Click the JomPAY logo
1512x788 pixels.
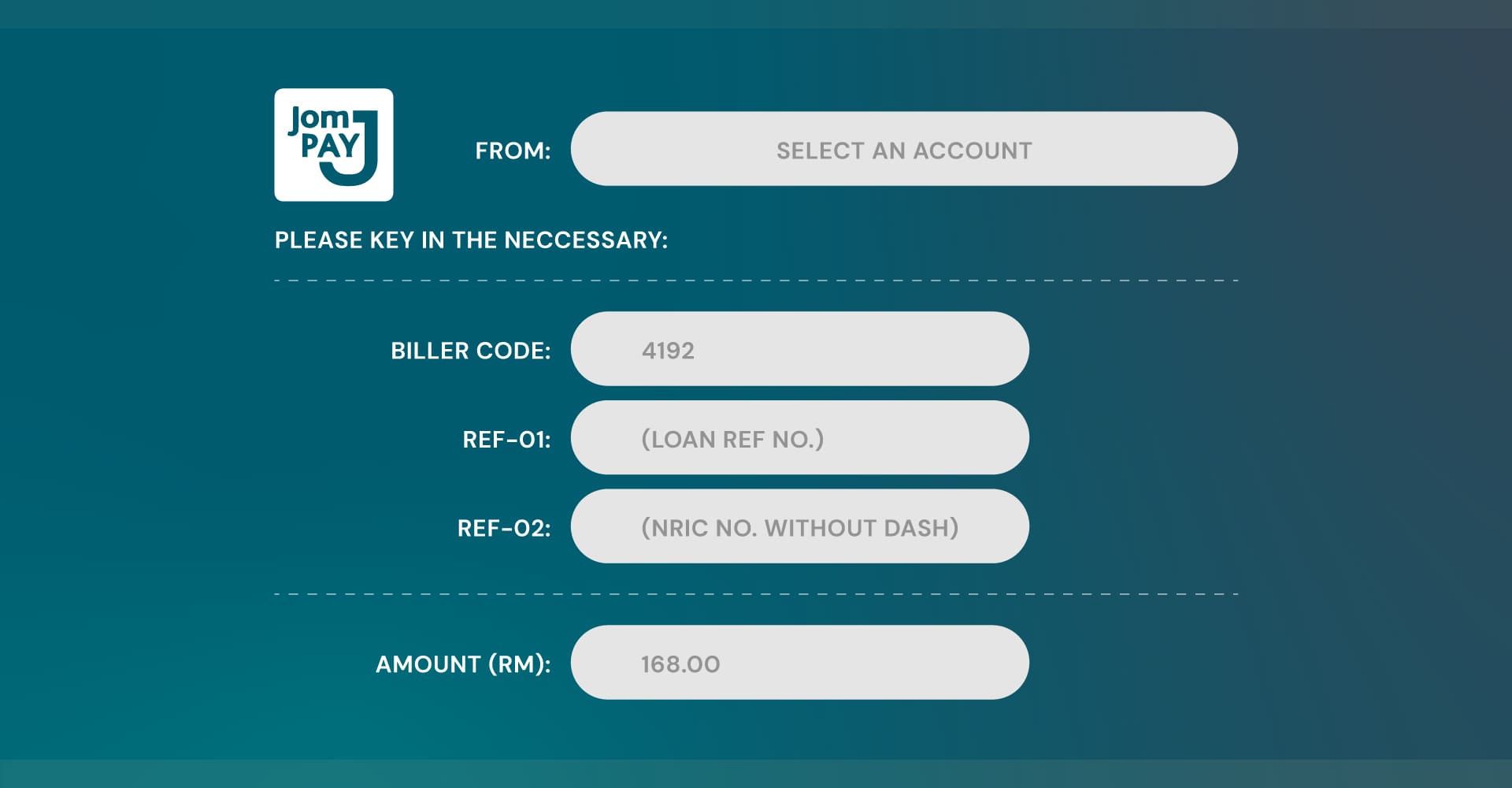333,145
